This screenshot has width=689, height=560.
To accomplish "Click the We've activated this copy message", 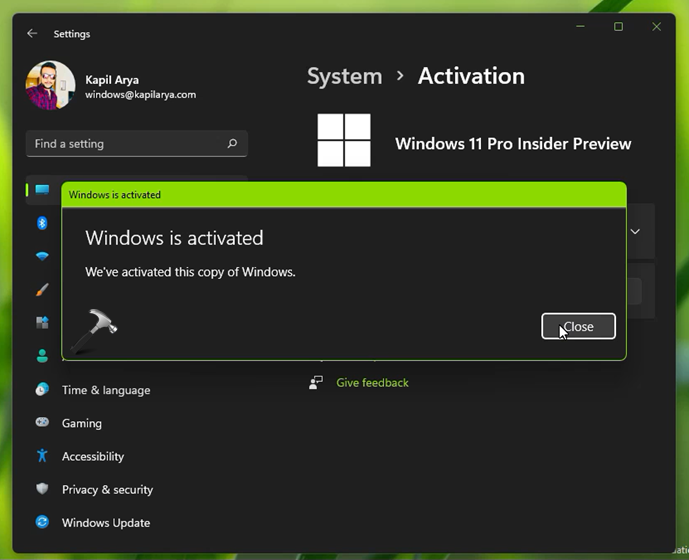I will click(x=190, y=272).
